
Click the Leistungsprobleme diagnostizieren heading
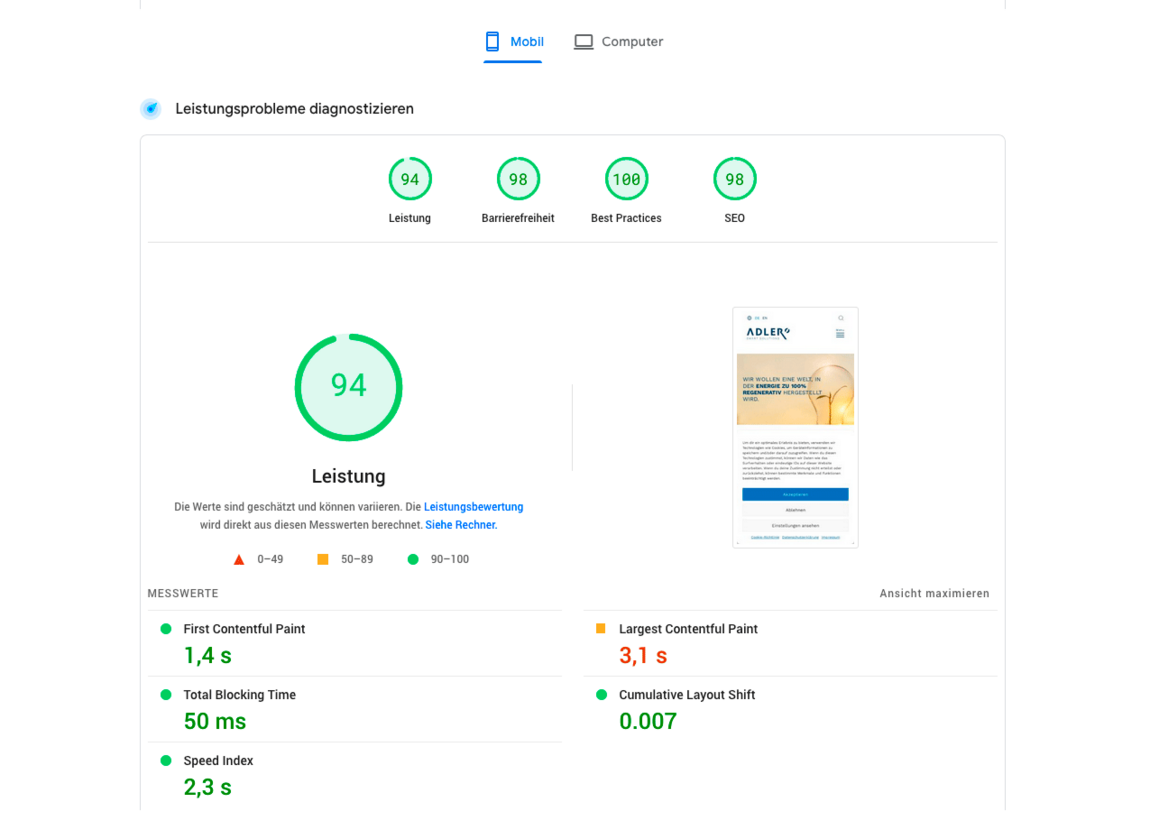[x=294, y=109]
